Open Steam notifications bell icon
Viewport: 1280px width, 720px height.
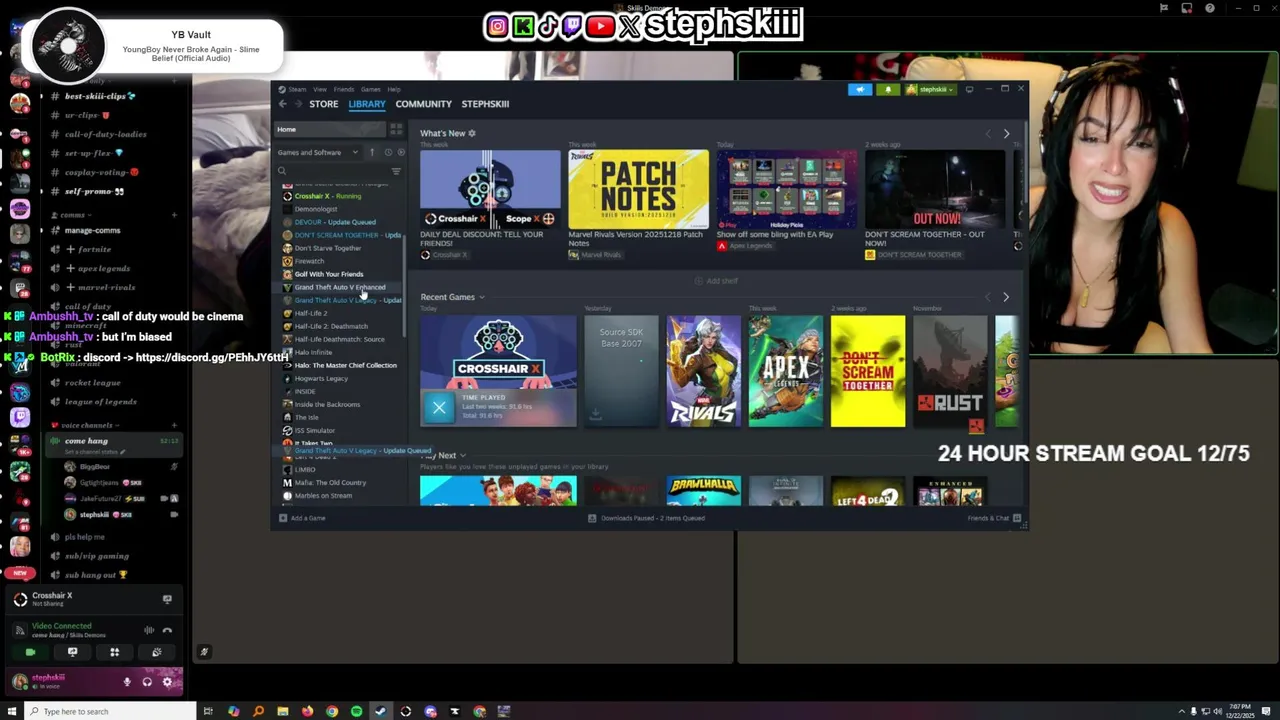click(x=888, y=89)
